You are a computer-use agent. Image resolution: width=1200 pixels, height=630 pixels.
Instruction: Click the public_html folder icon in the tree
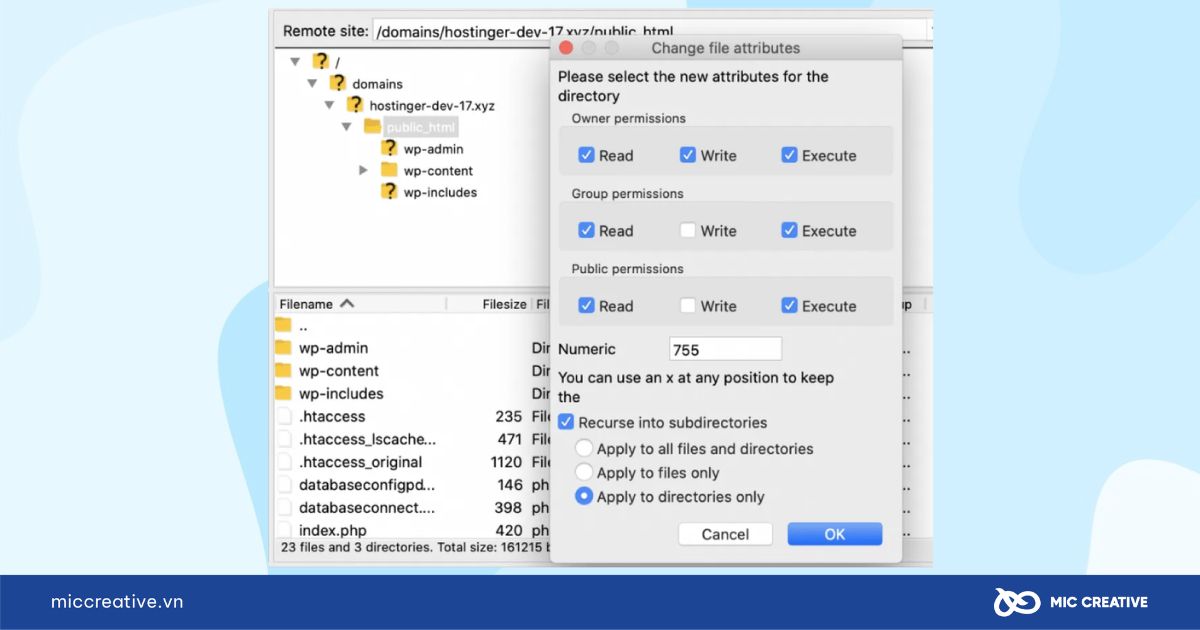(372, 126)
